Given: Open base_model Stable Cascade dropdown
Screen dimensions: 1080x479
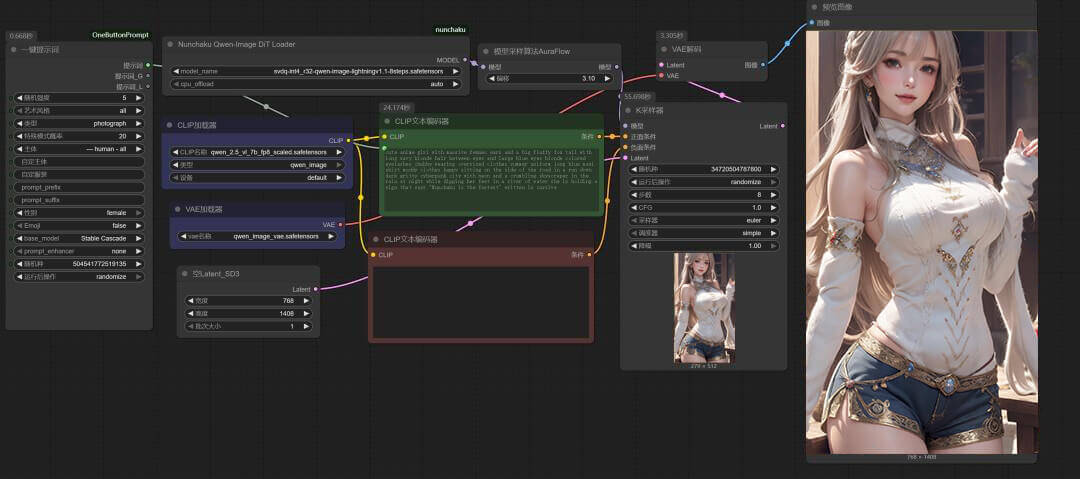Looking at the screenshot, I should pos(79,238).
